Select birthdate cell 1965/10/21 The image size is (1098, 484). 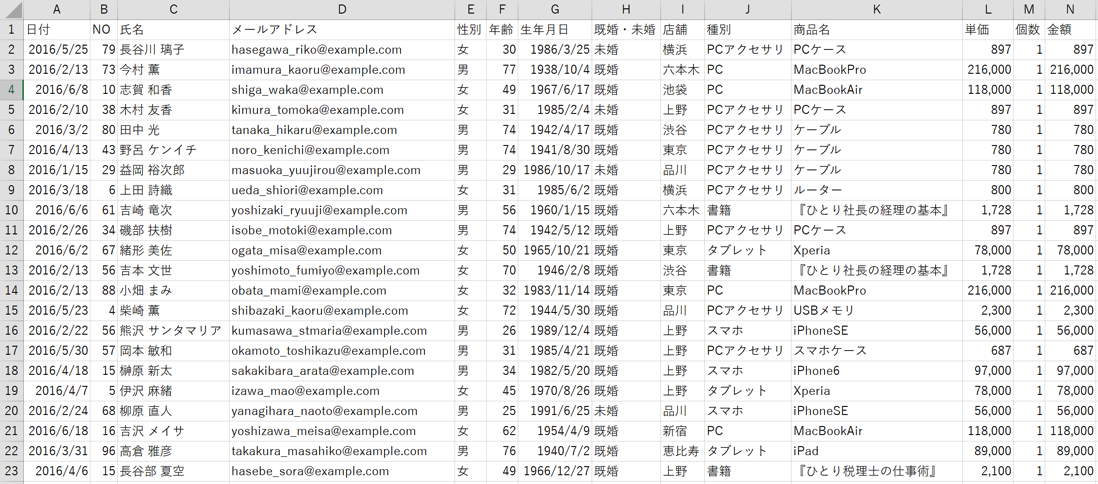555,250
